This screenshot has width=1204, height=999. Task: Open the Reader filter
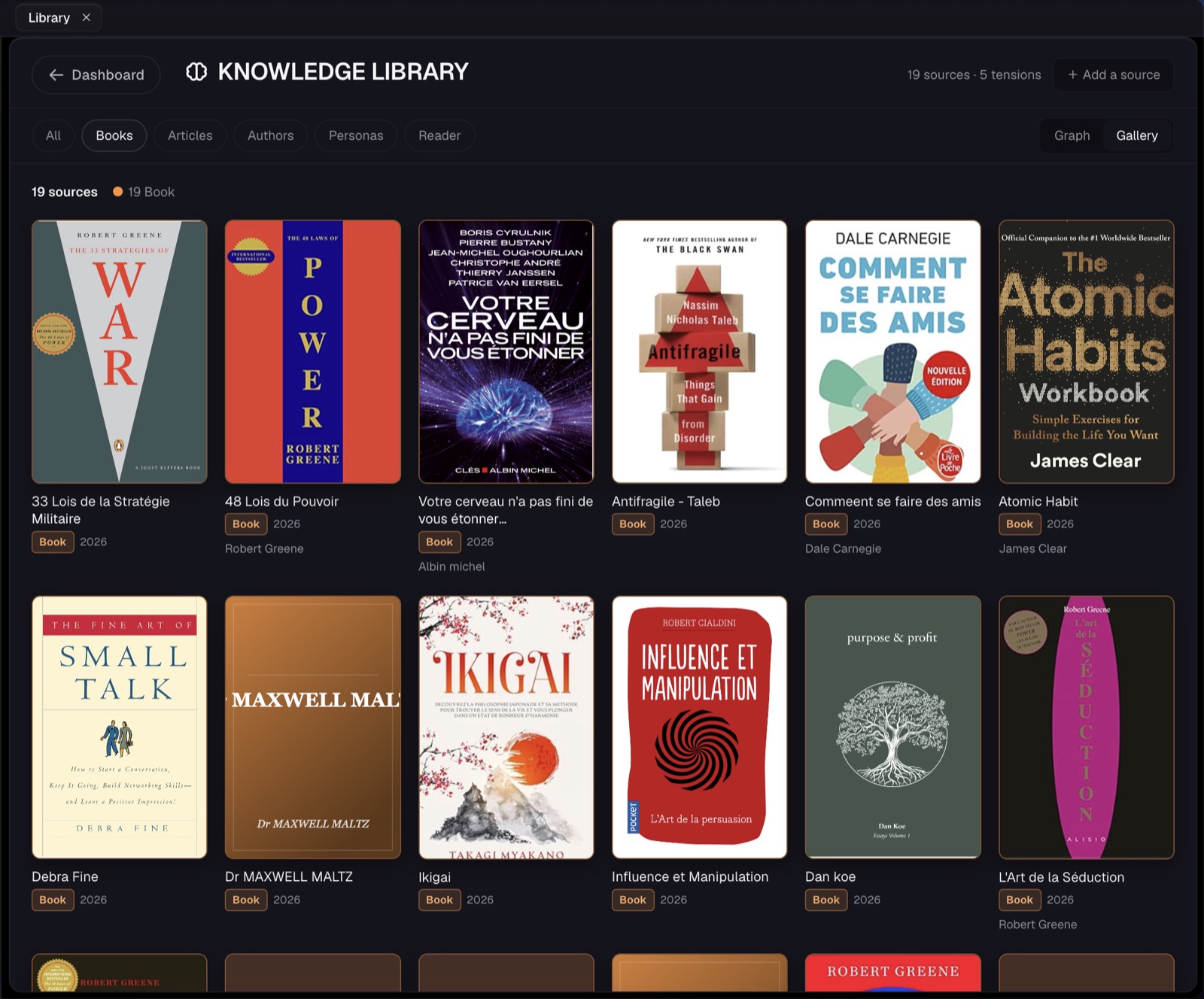439,135
